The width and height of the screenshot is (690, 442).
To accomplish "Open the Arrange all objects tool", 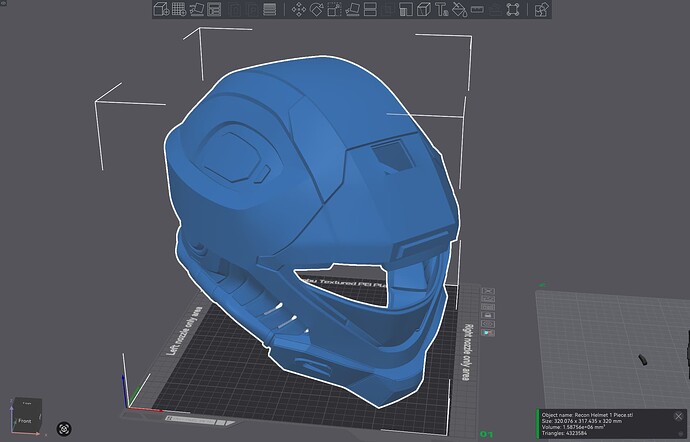I will (x=214, y=9).
